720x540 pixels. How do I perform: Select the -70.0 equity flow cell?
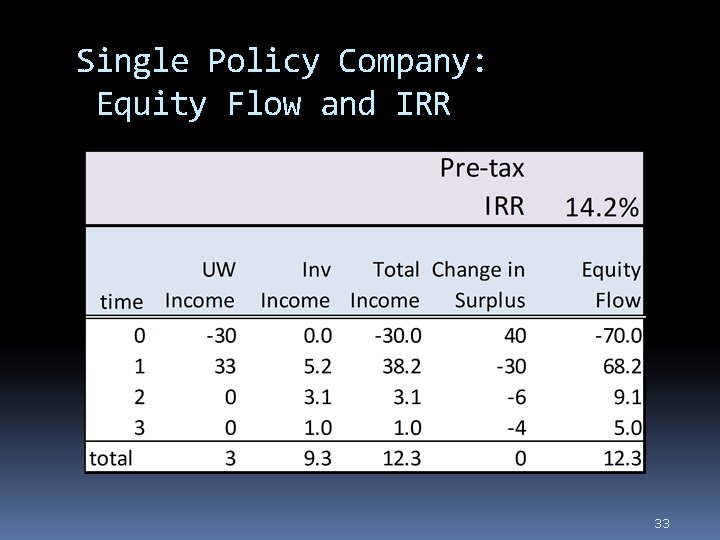[x=618, y=336]
